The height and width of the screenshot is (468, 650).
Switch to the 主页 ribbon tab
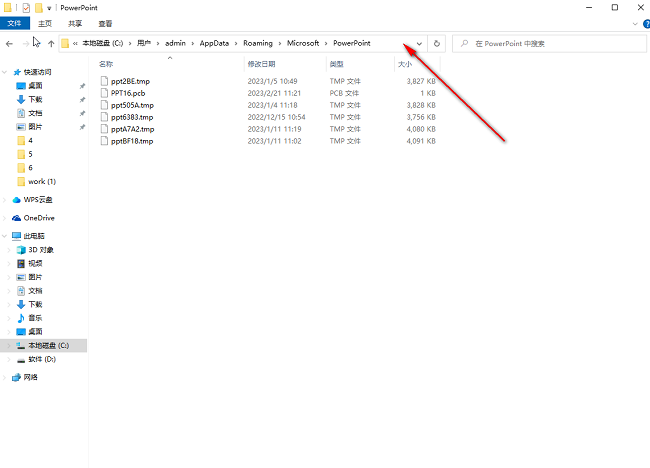coord(45,24)
